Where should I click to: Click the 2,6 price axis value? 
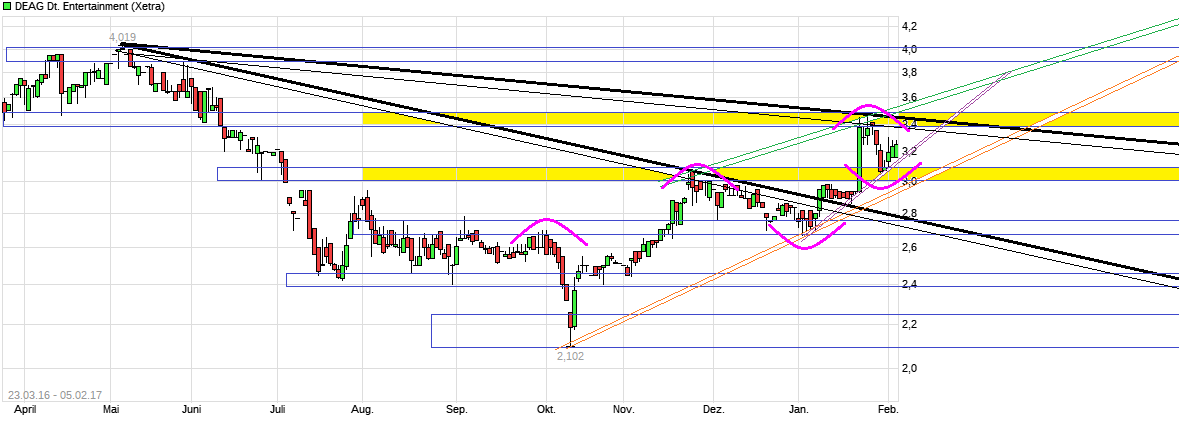pos(909,247)
